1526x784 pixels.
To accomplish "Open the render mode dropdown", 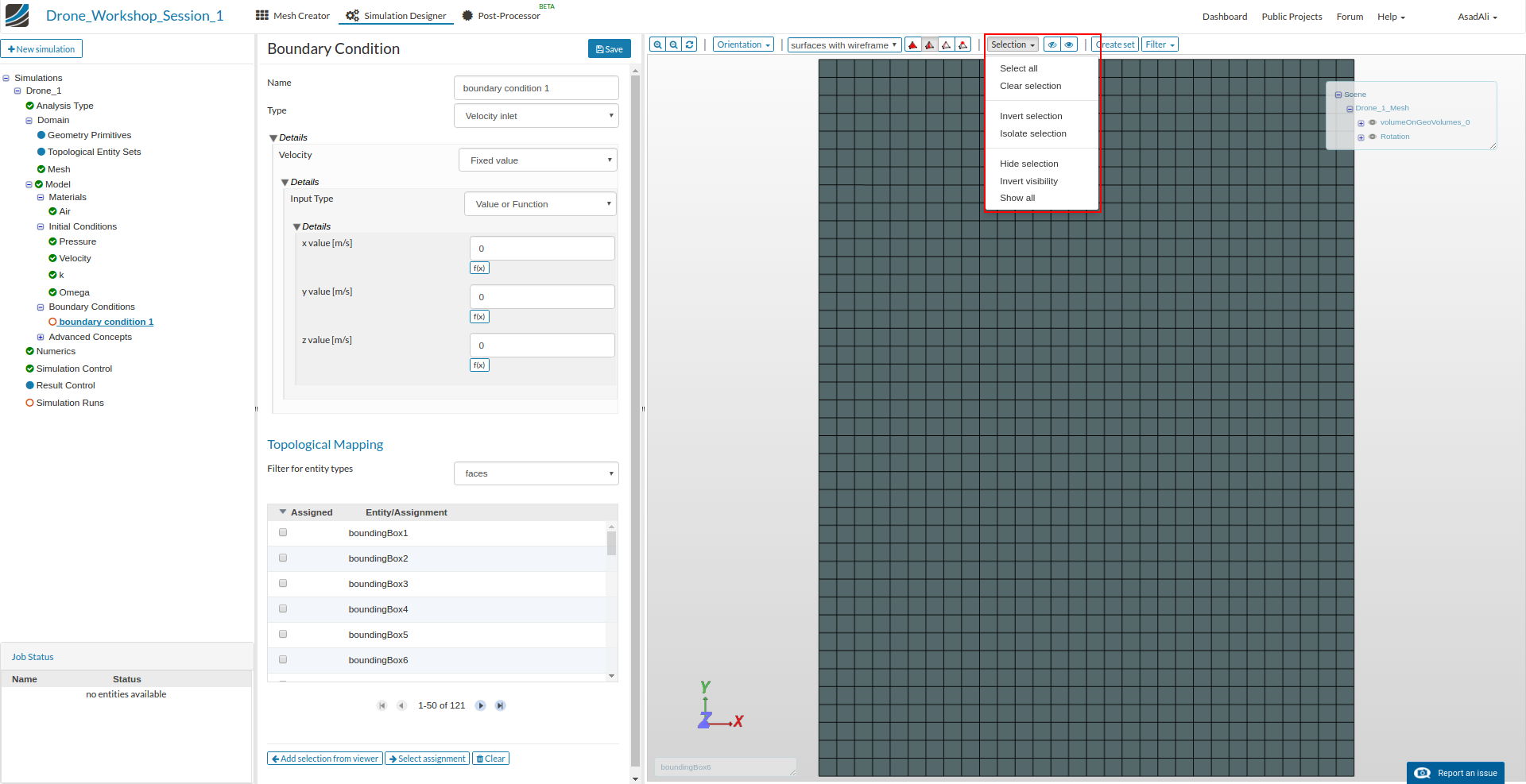I will (x=844, y=45).
